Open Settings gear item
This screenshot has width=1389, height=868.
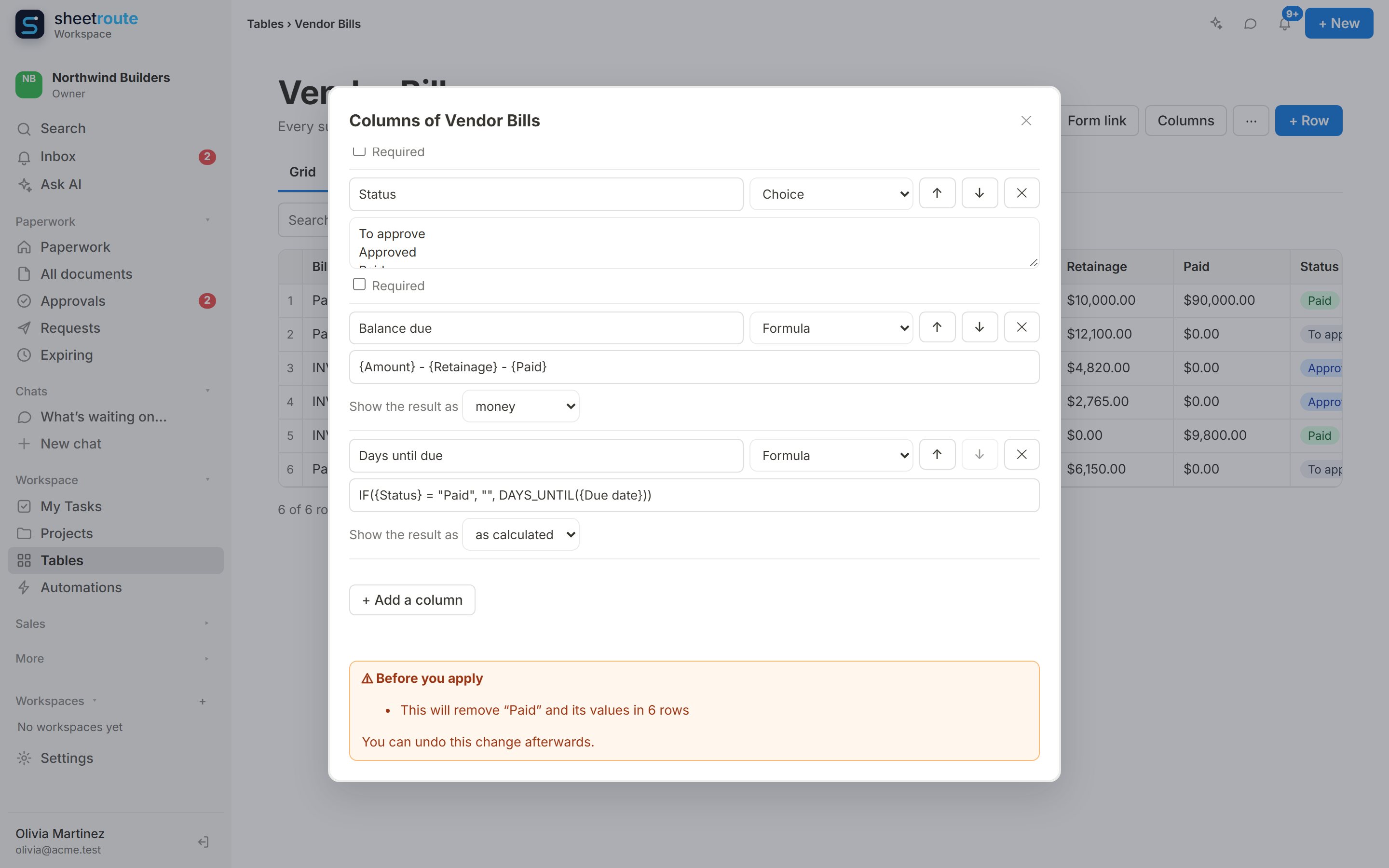[x=115, y=758]
